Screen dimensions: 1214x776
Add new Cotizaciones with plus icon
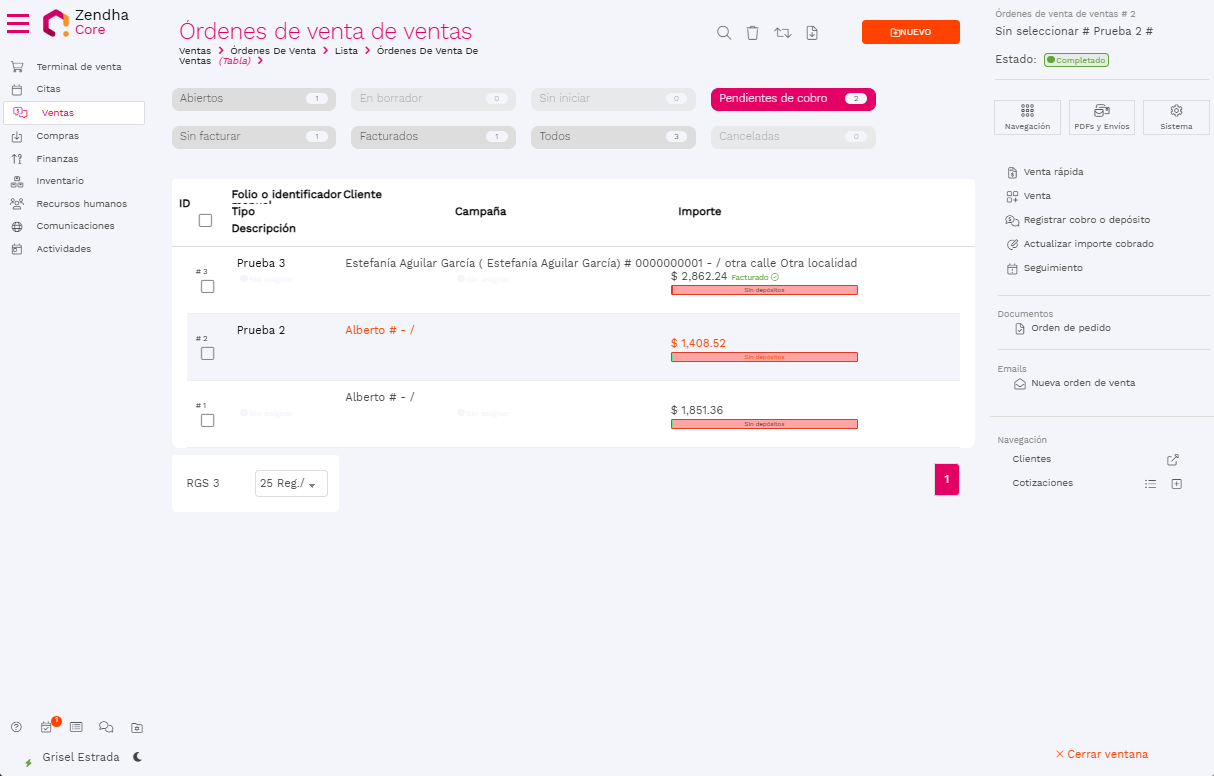pyautogui.click(x=1177, y=484)
